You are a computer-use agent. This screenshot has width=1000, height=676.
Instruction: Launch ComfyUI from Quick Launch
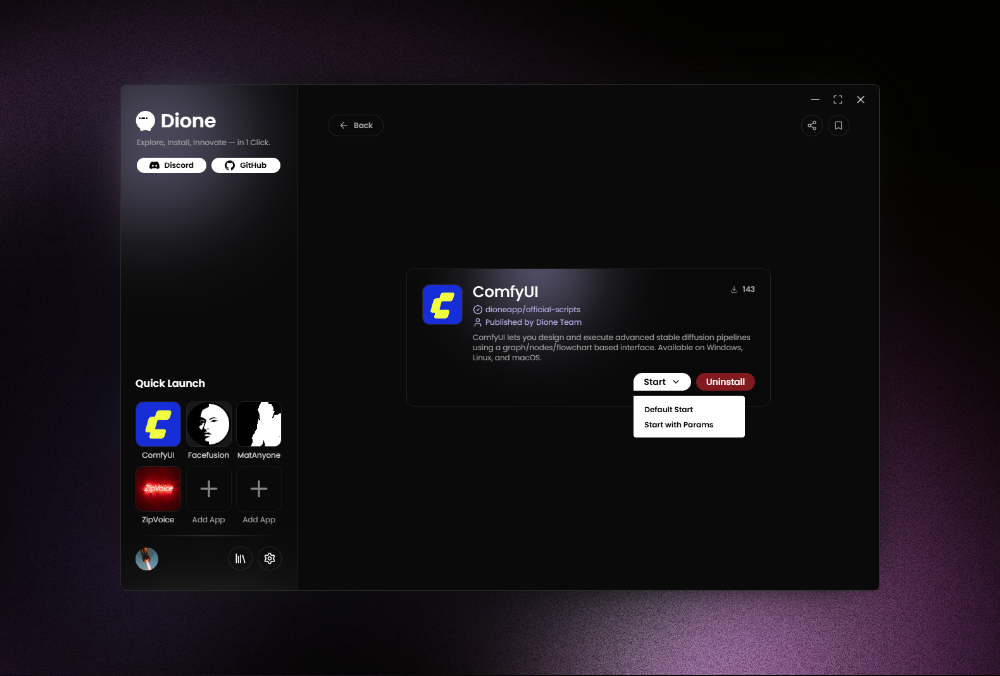[x=158, y=424]
